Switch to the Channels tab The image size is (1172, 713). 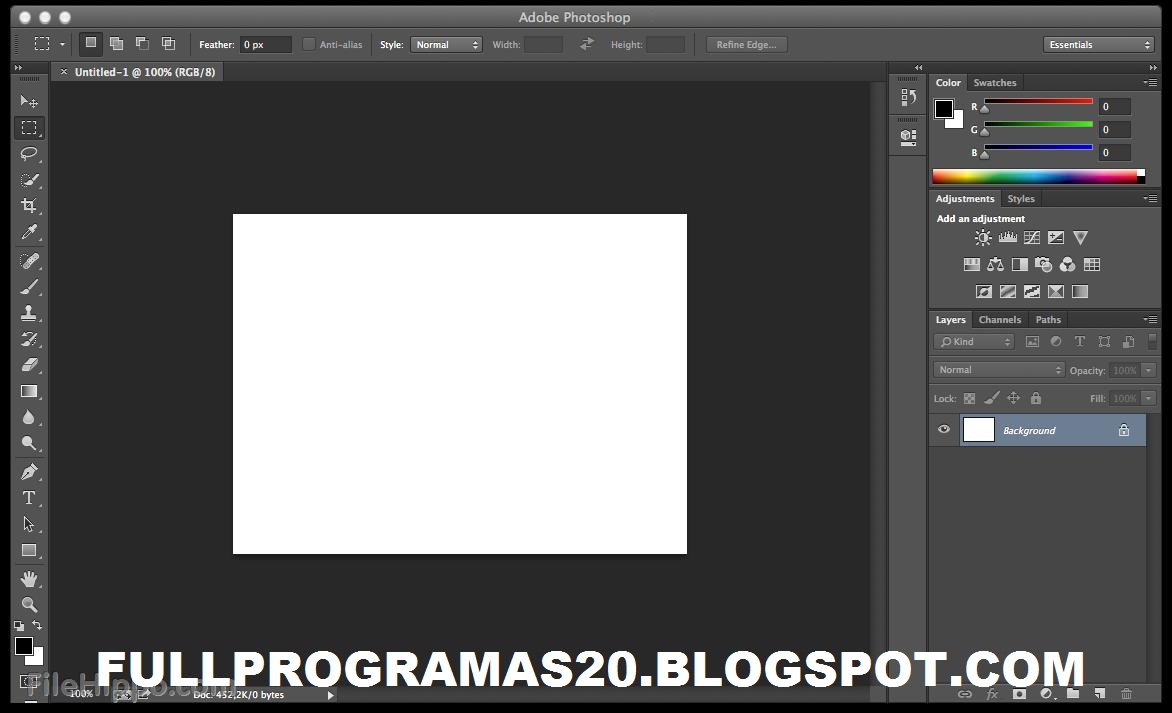(999, 320)
